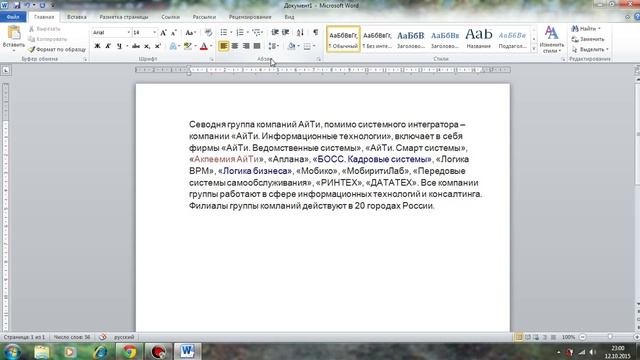Select Center alignment

pos(235,46)
